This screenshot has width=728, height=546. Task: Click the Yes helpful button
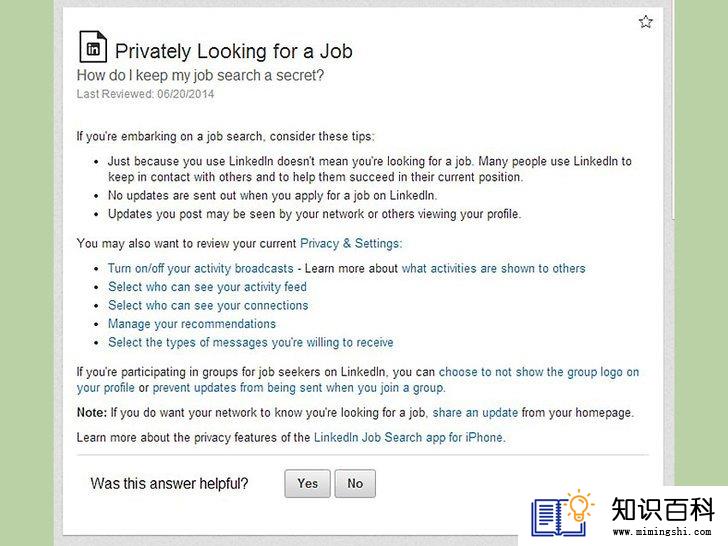pyautogui.click(x=307, y=483)
